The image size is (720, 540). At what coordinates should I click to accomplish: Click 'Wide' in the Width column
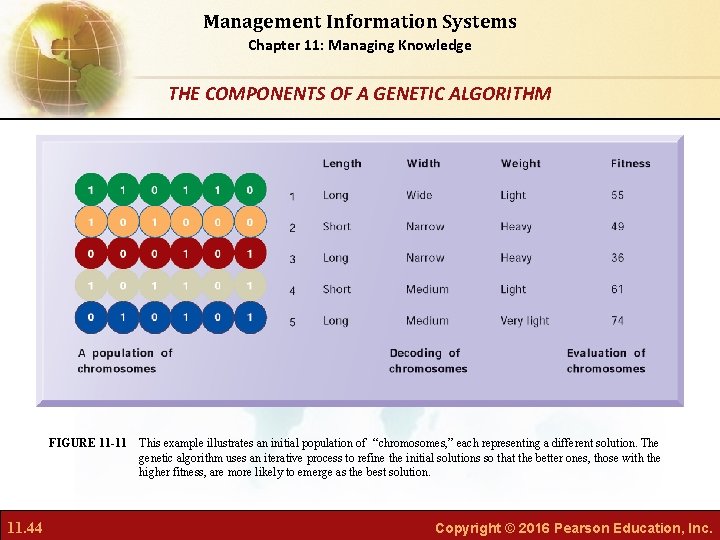tap(419, 195)
